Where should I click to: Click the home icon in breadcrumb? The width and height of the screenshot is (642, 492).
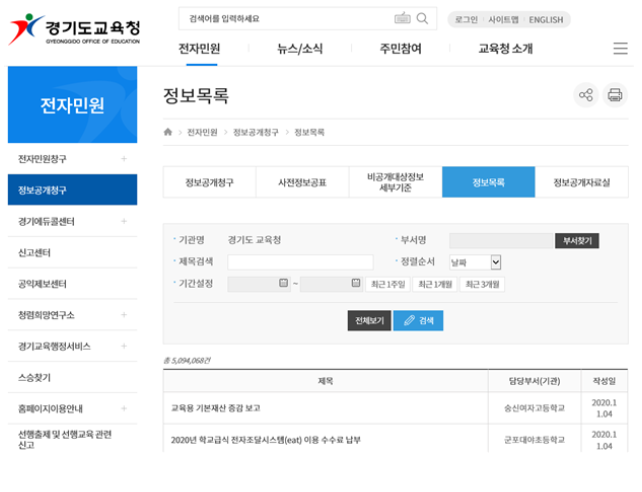point(168,132)
